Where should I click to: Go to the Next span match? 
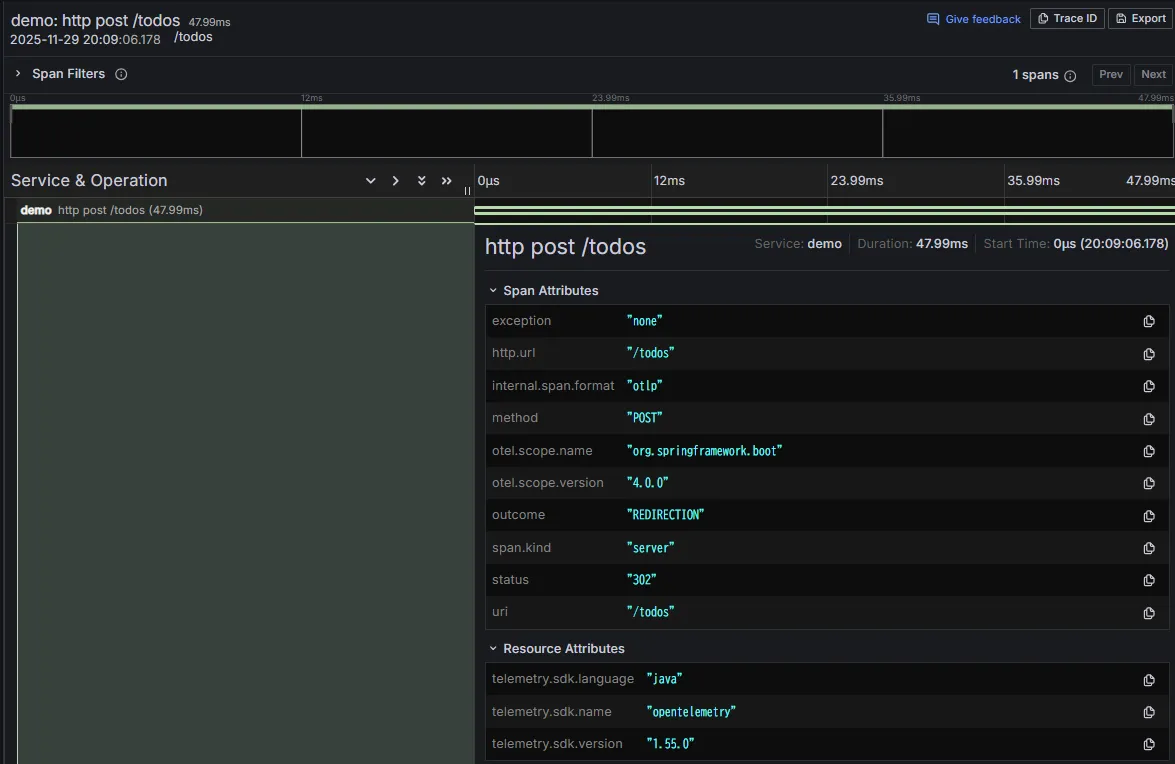(x=1153, y=74)
